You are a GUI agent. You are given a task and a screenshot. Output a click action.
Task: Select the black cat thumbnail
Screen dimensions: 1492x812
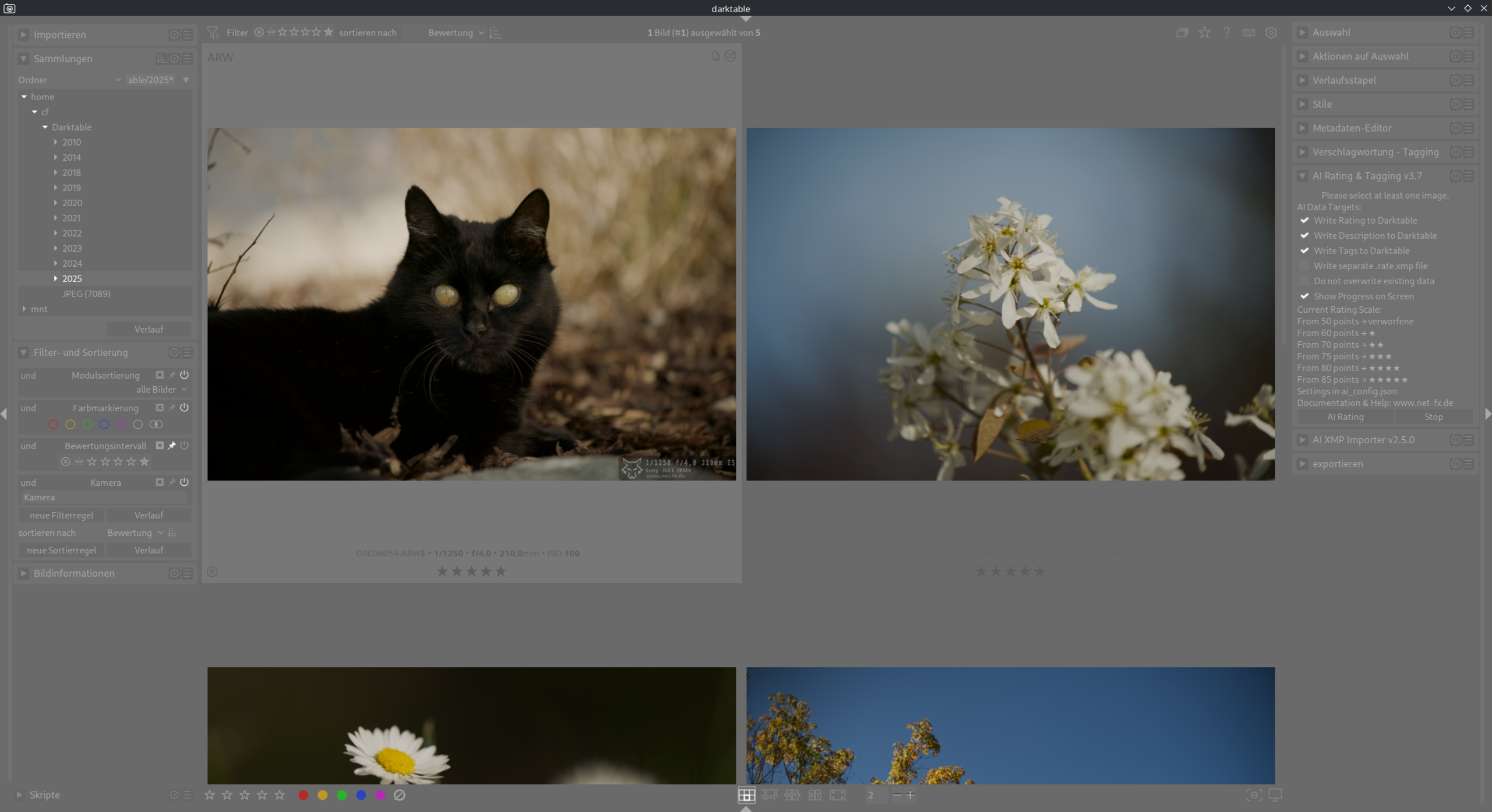point(471,304)
